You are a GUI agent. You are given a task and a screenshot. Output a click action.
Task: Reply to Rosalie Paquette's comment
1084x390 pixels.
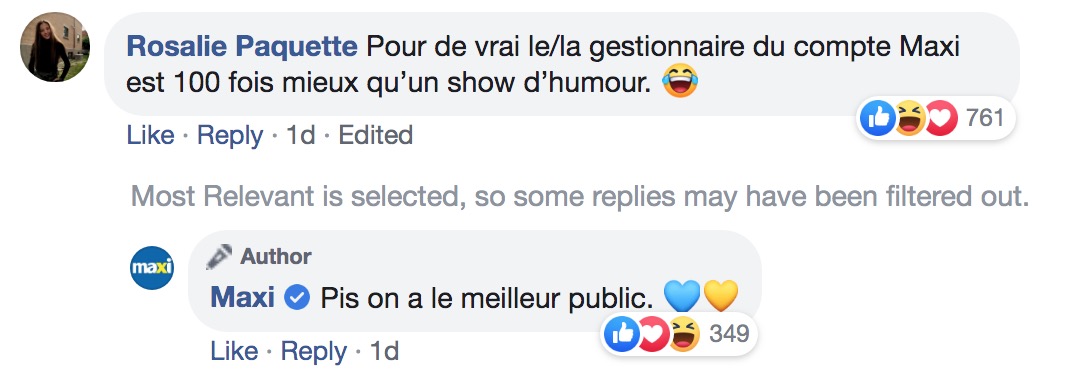click(230, 136)
